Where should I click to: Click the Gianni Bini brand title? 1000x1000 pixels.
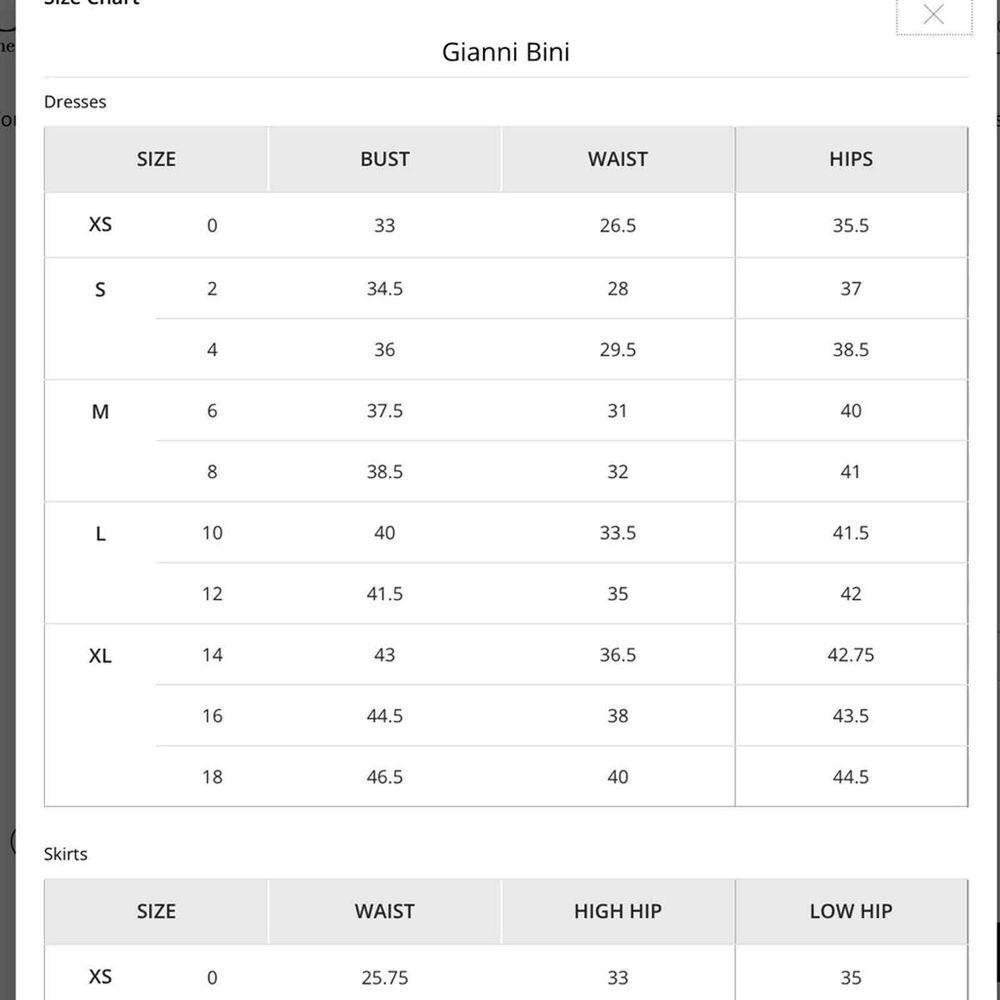[x=506, y=52]
